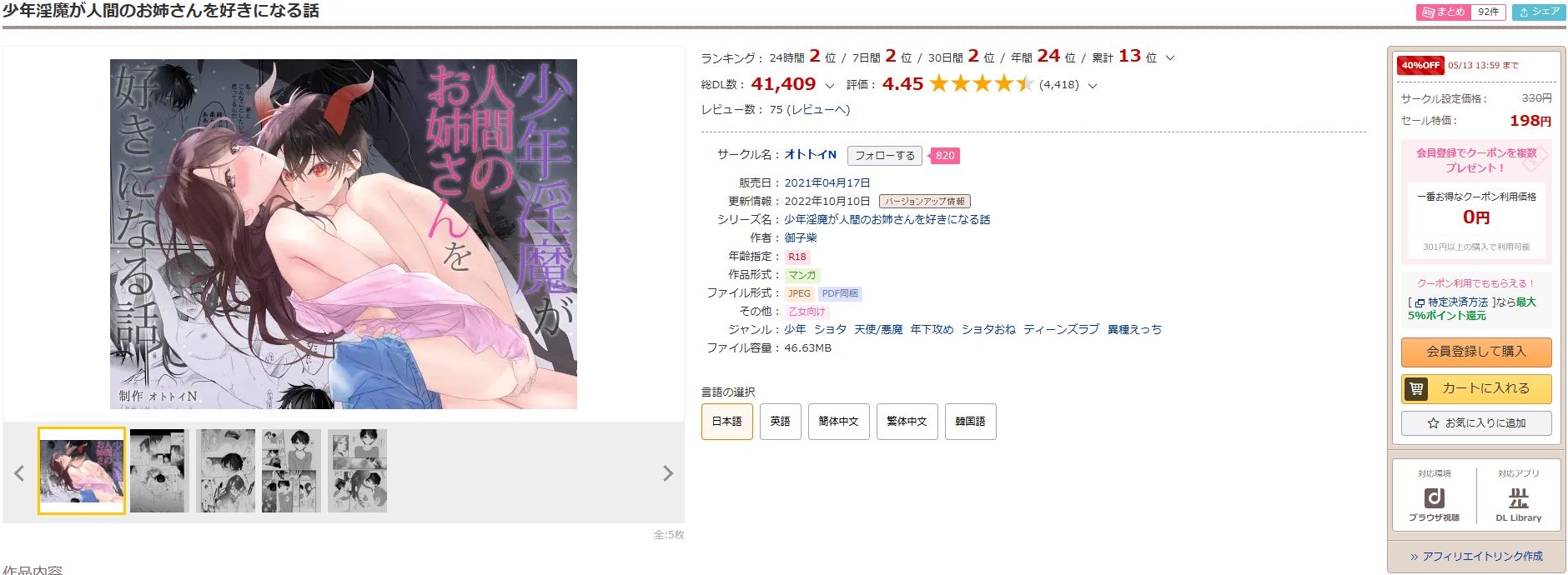Image resolution: width=1568 pixels, height=575 pixels.
Task: Select the second preview thumbnail
Action: pos(159,471)
